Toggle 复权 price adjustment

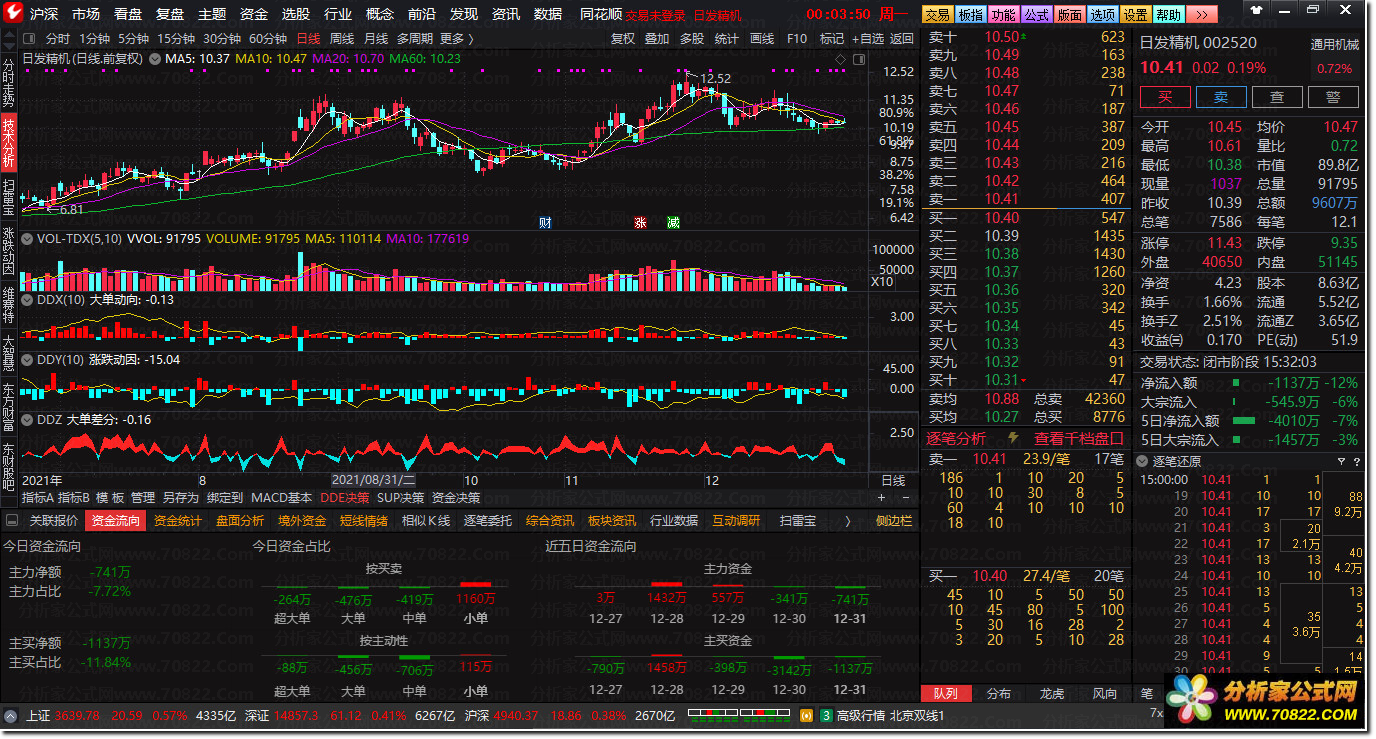click(623, 39)
